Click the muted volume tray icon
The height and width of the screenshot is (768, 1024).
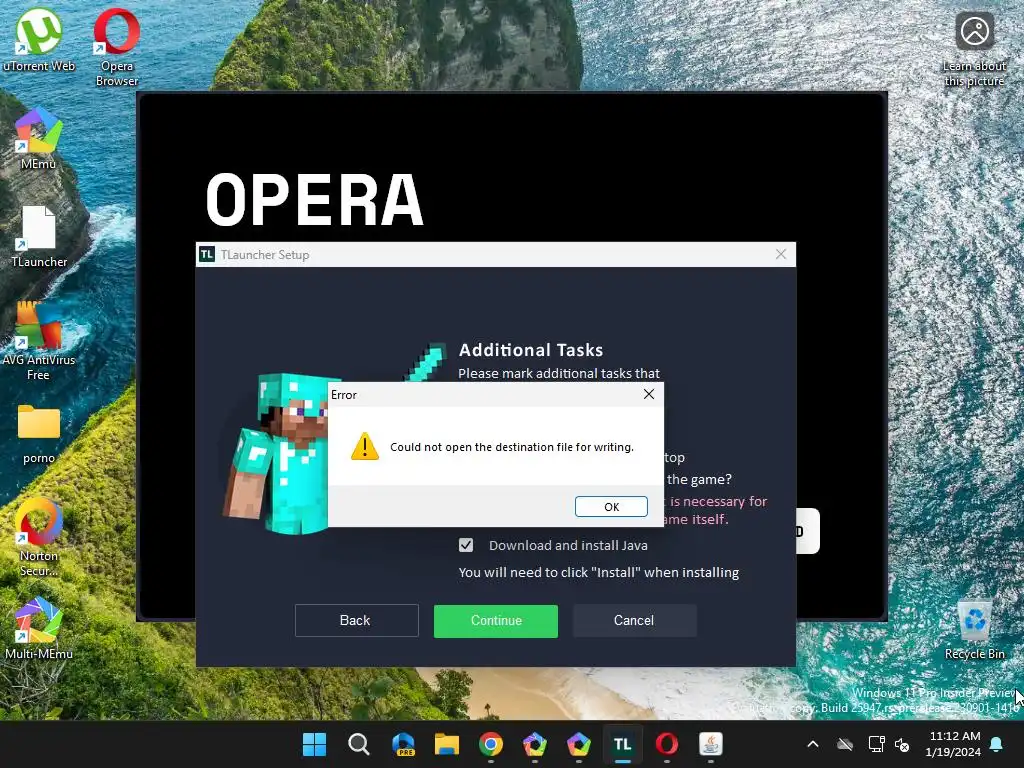[902, 744]
